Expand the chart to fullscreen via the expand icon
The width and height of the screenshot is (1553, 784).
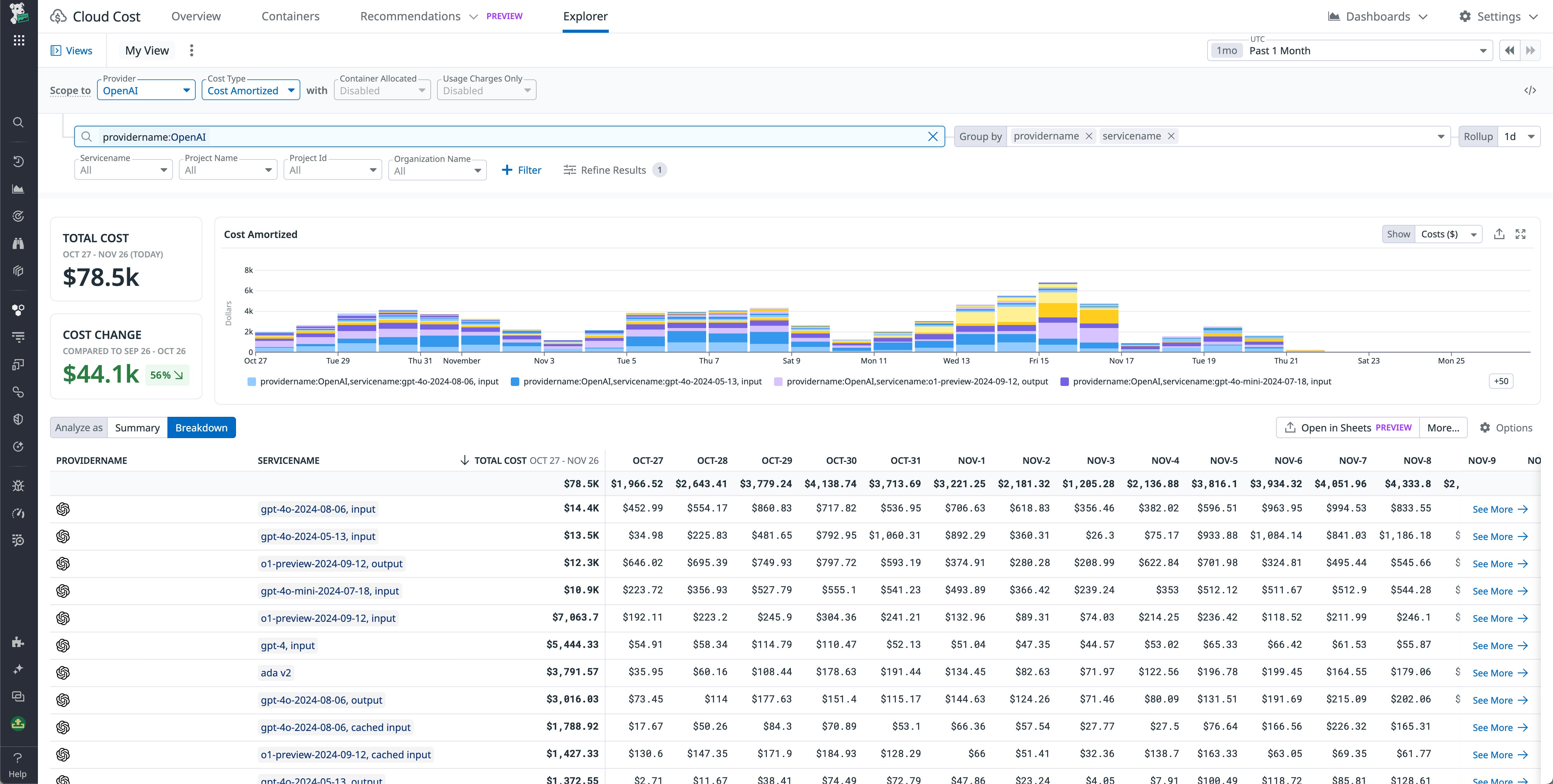(x=1521, y=234)
